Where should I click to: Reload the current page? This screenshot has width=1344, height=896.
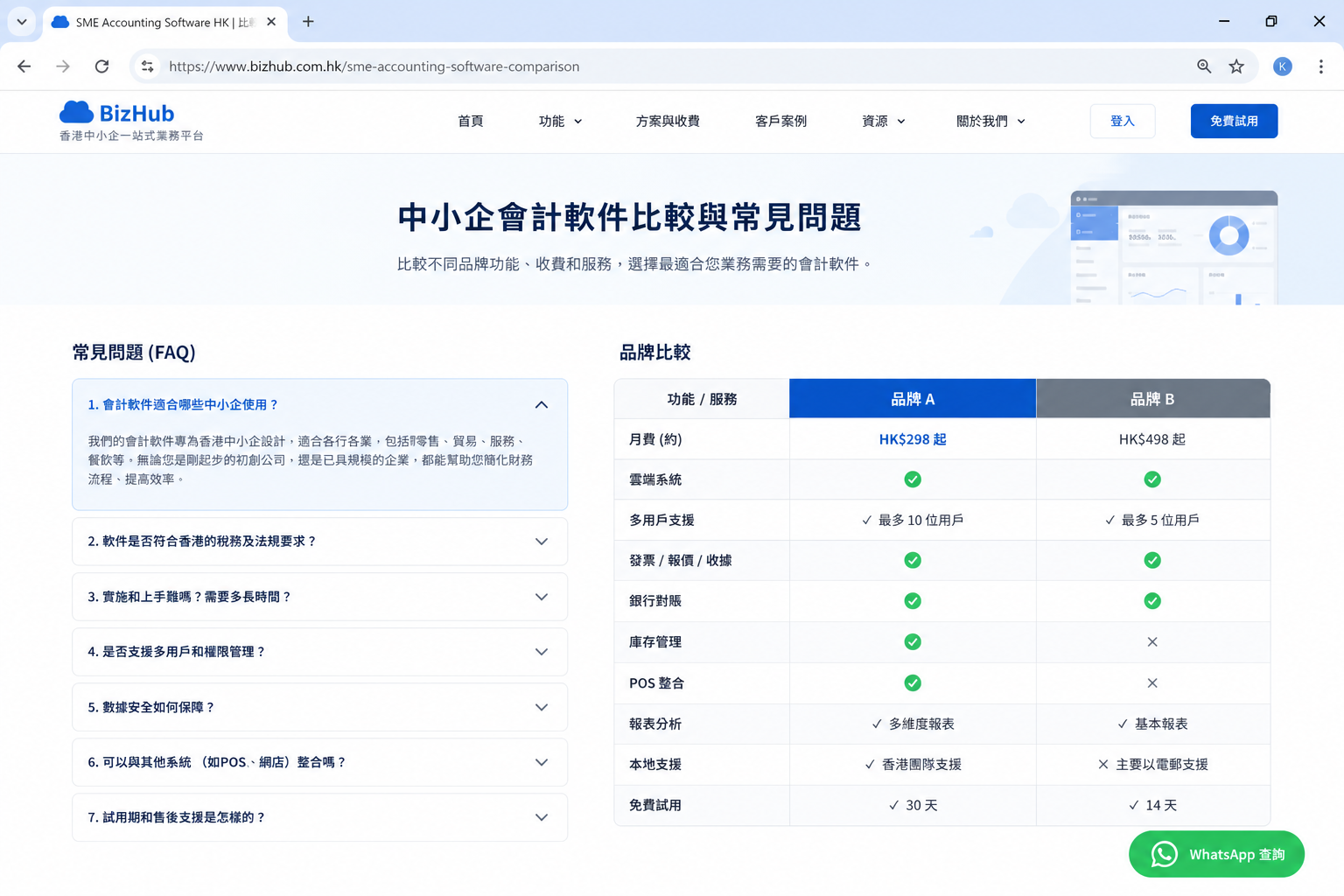click(101, 66)
